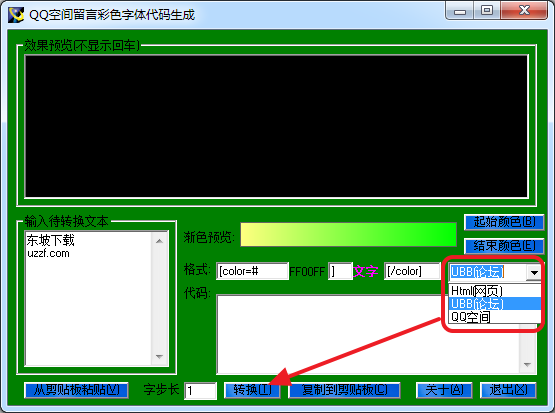The height and width of the screenshot is (413, 555).
Task: Click the application icon in title bar
Action: click(x=16, y=15)
